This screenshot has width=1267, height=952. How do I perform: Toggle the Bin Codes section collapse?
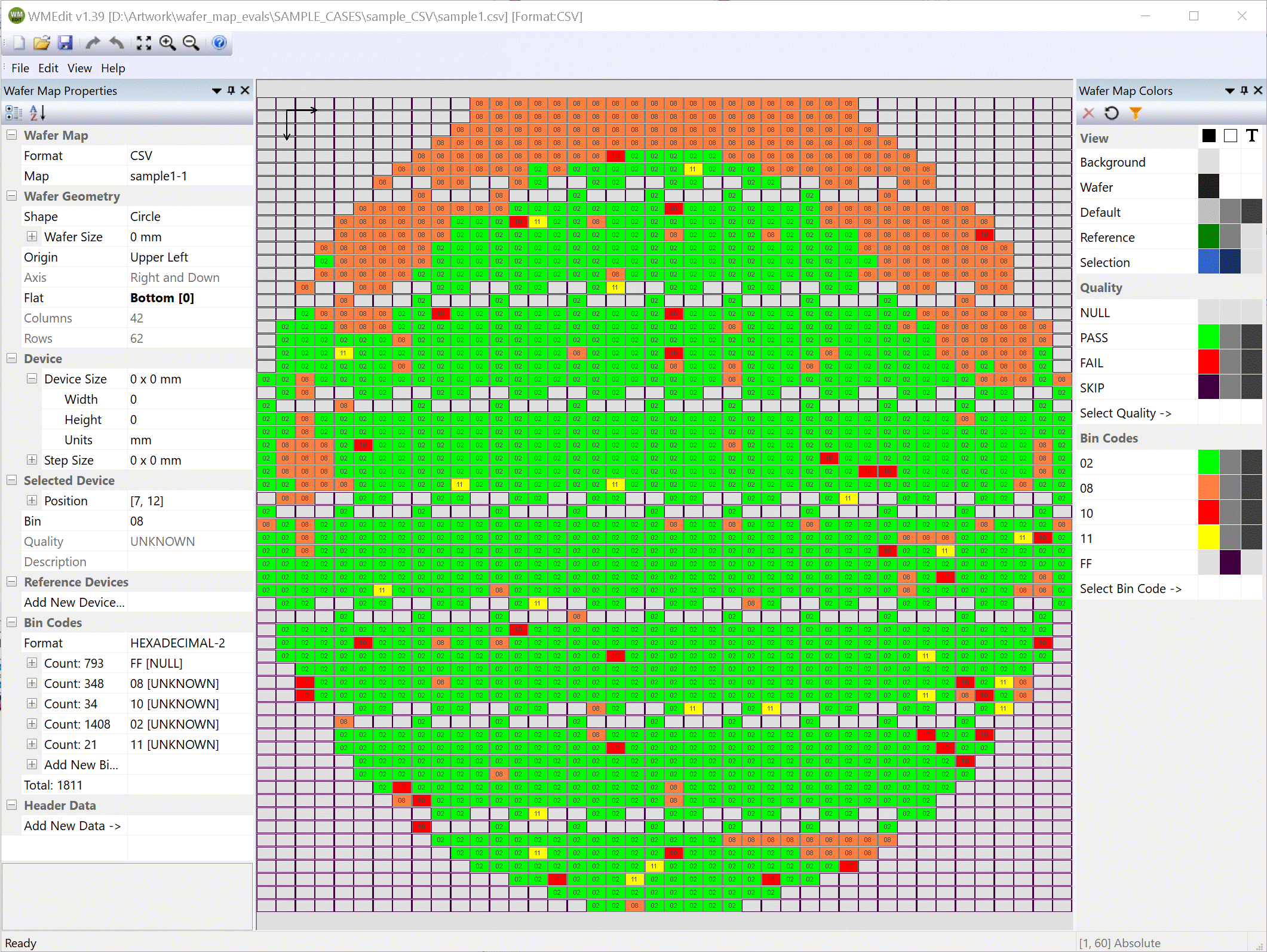pos(11,622)
